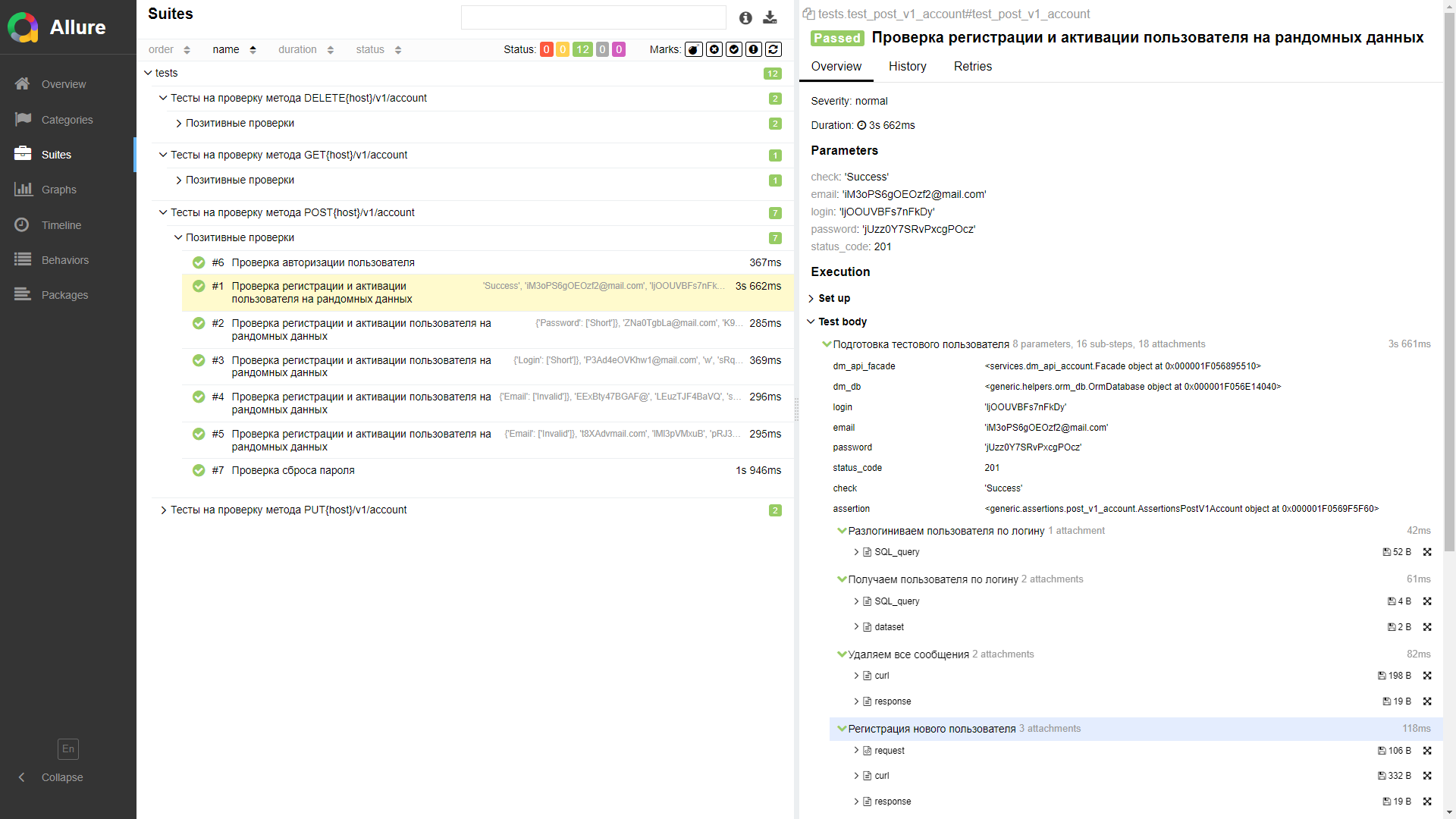Focus the suites search field

(x=593, y=17)
